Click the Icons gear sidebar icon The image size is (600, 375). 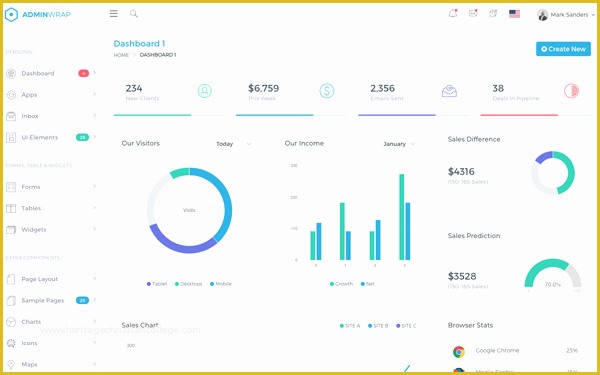[x=11, y=343]
